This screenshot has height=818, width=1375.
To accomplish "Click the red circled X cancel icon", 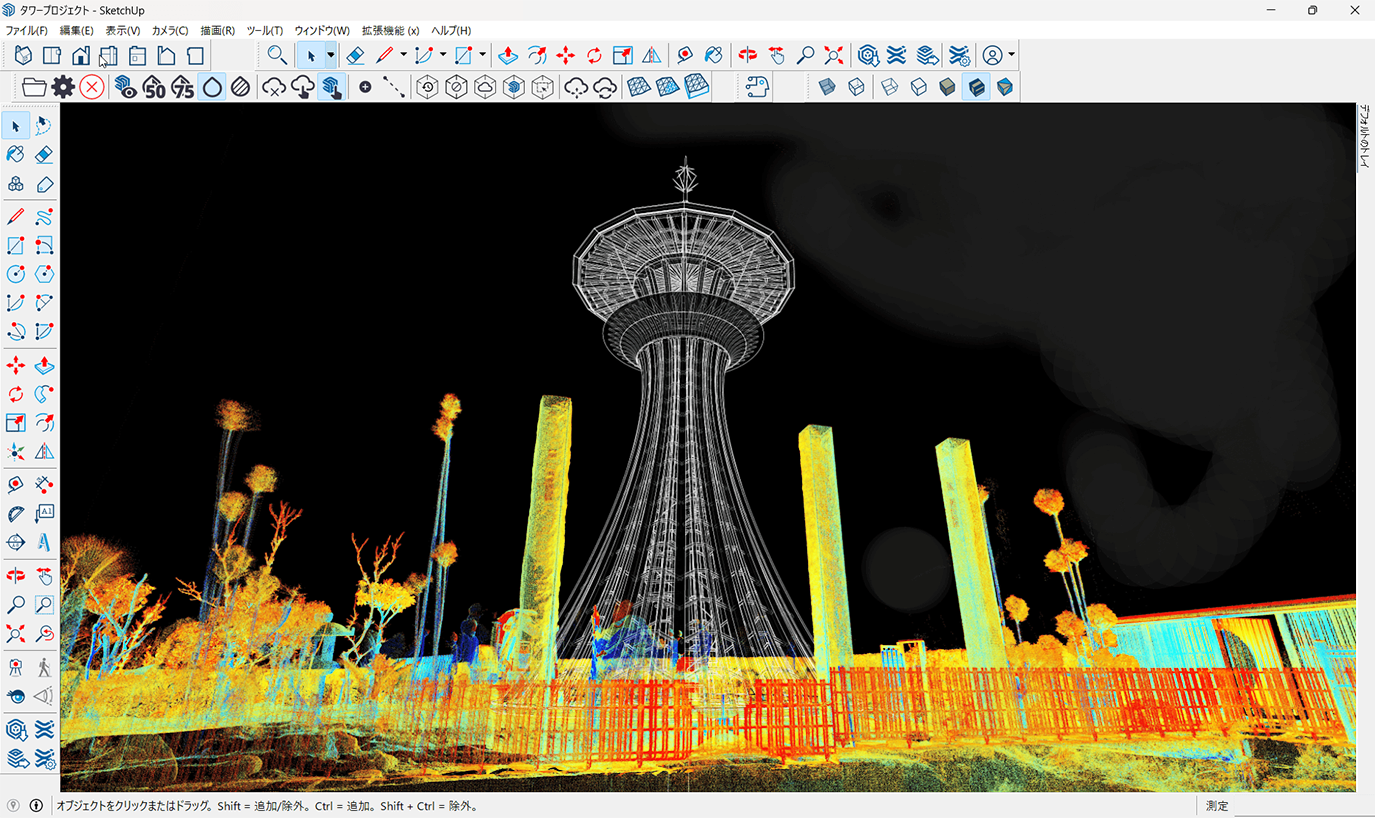I will coord(92,88).
